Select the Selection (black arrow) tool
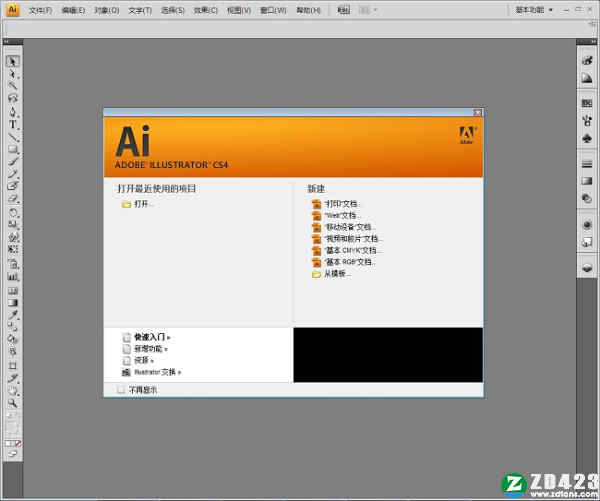 click(x=13, y=62)
